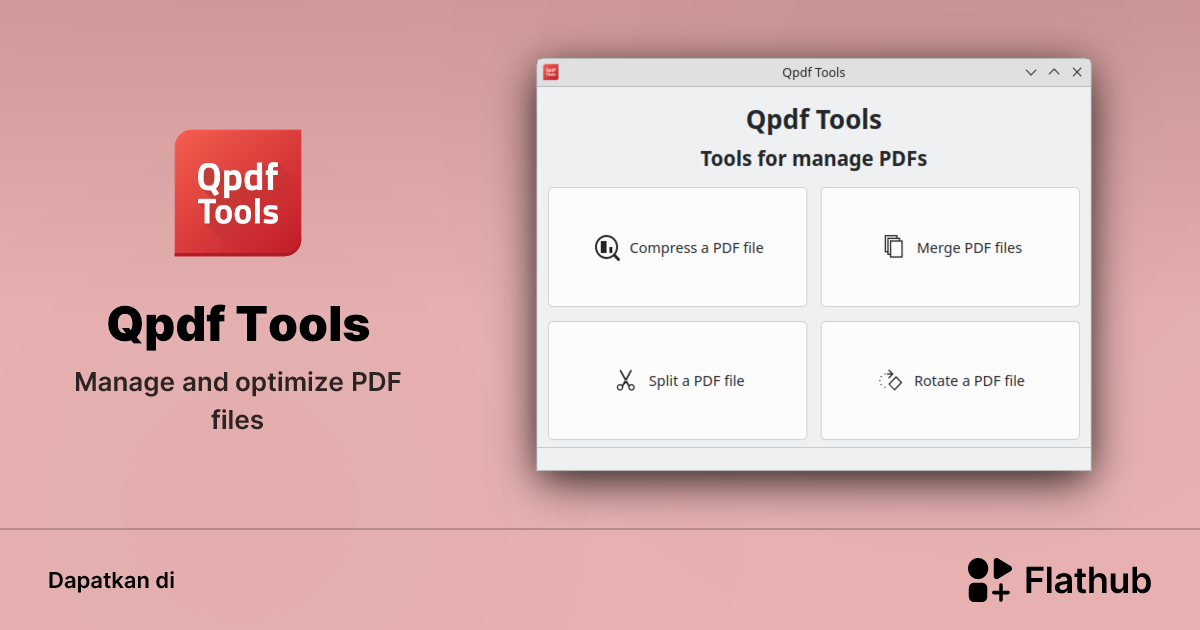Screen dimensions: 1200x630
Task: Select the scissors icon on Split a PDF file
Action: point(626,380)
